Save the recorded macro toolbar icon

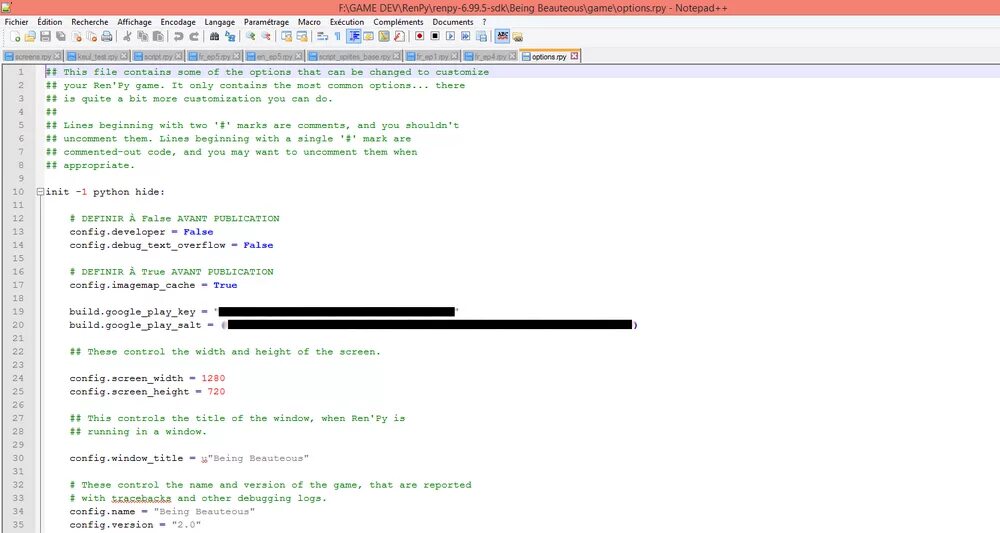[482, 36]
